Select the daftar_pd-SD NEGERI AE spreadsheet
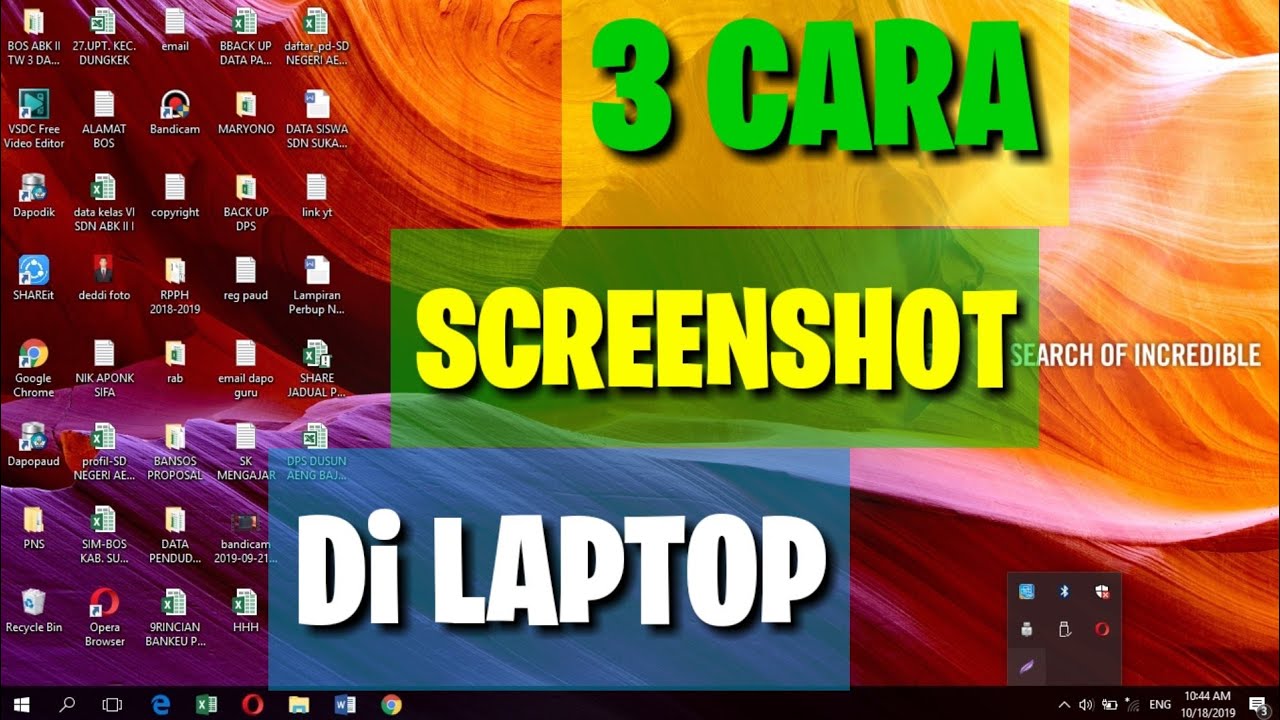 pyautogui.click(x=316, y=36)
